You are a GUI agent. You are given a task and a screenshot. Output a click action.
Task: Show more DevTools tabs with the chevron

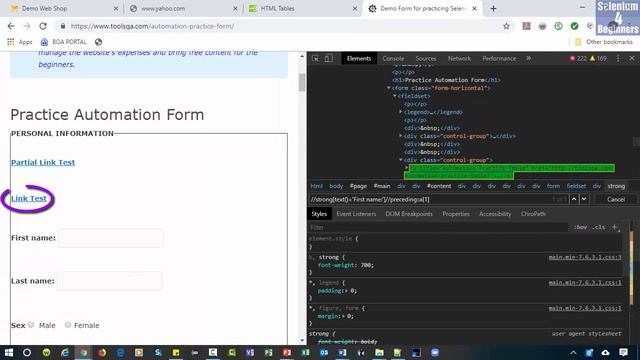click(x=529, y=58)
